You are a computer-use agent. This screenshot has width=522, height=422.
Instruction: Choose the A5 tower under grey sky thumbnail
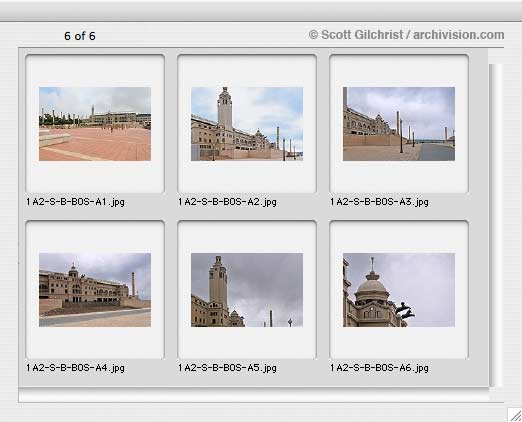pos(247,290)
